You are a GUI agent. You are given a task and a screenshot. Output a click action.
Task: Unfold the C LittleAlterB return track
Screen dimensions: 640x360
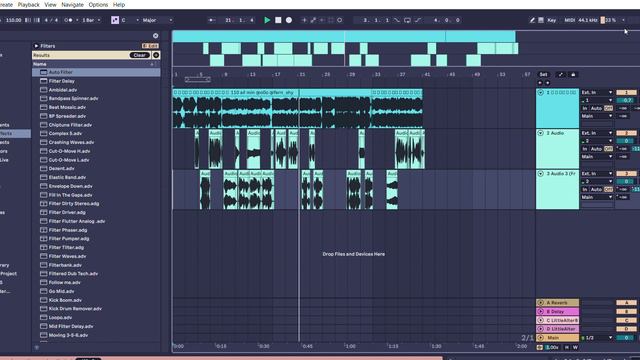click(540, 320)
